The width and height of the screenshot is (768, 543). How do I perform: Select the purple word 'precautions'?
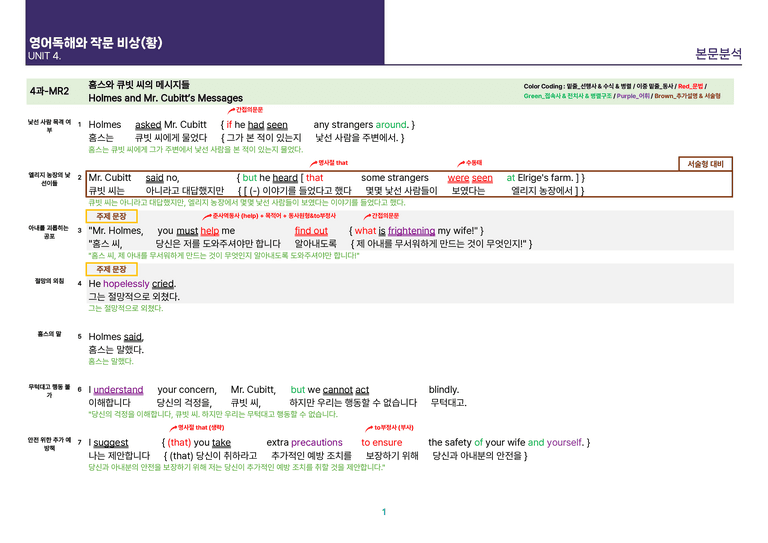coord(316,443)
